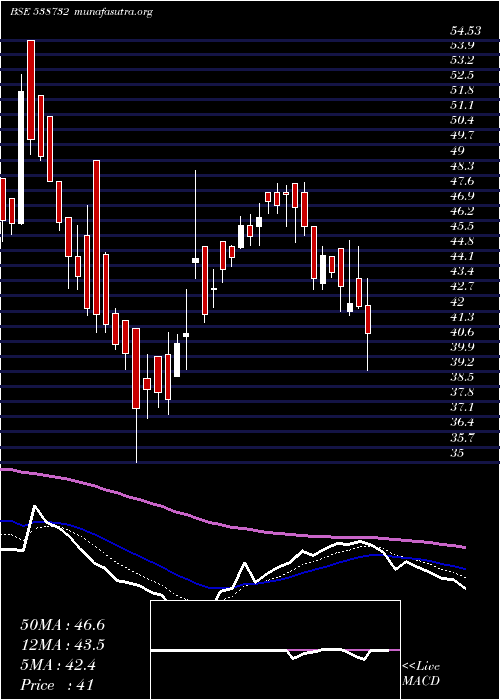Click the 37.1 price label
Viewport: 500px width, 700px height.
[x=462, y=408]
